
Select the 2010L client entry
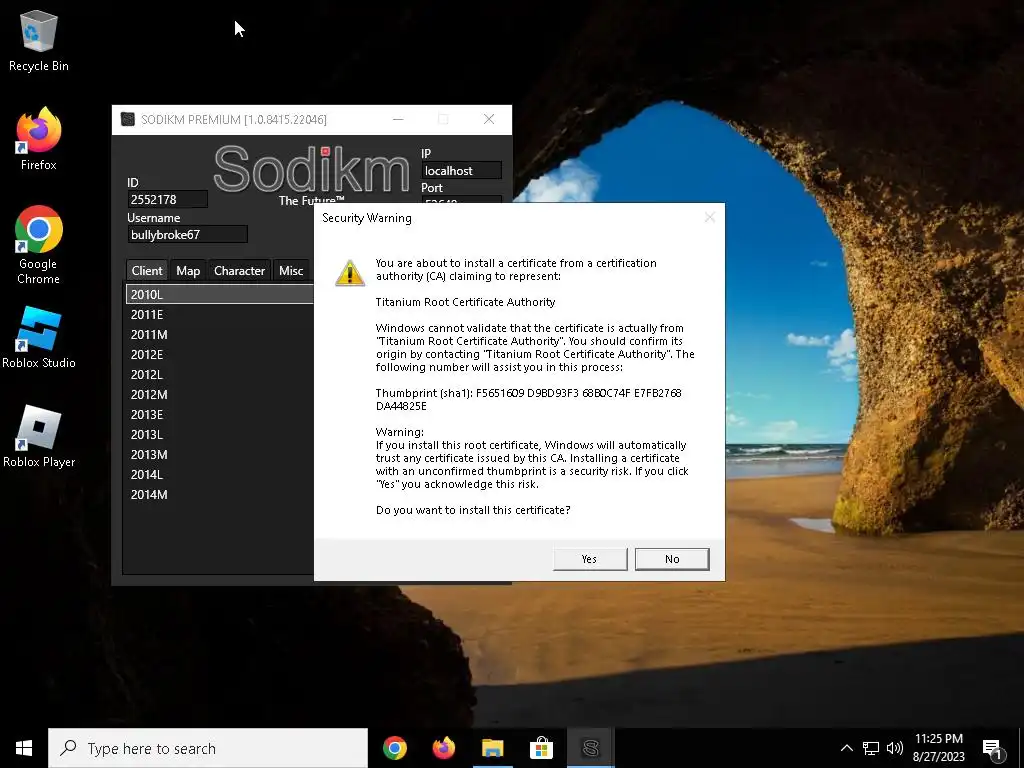pyautogui.click(x=219, y=295)
